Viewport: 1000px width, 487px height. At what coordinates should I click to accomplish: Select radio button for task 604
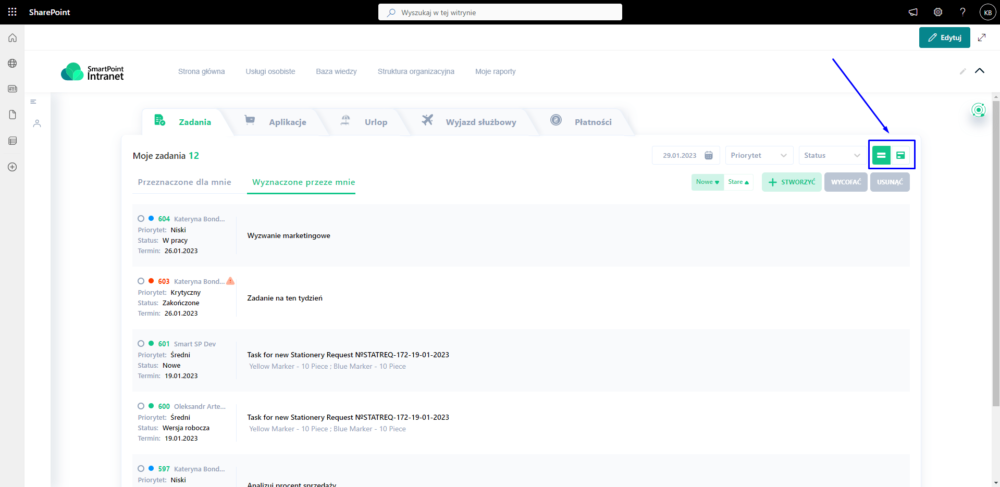click(141, 218)
